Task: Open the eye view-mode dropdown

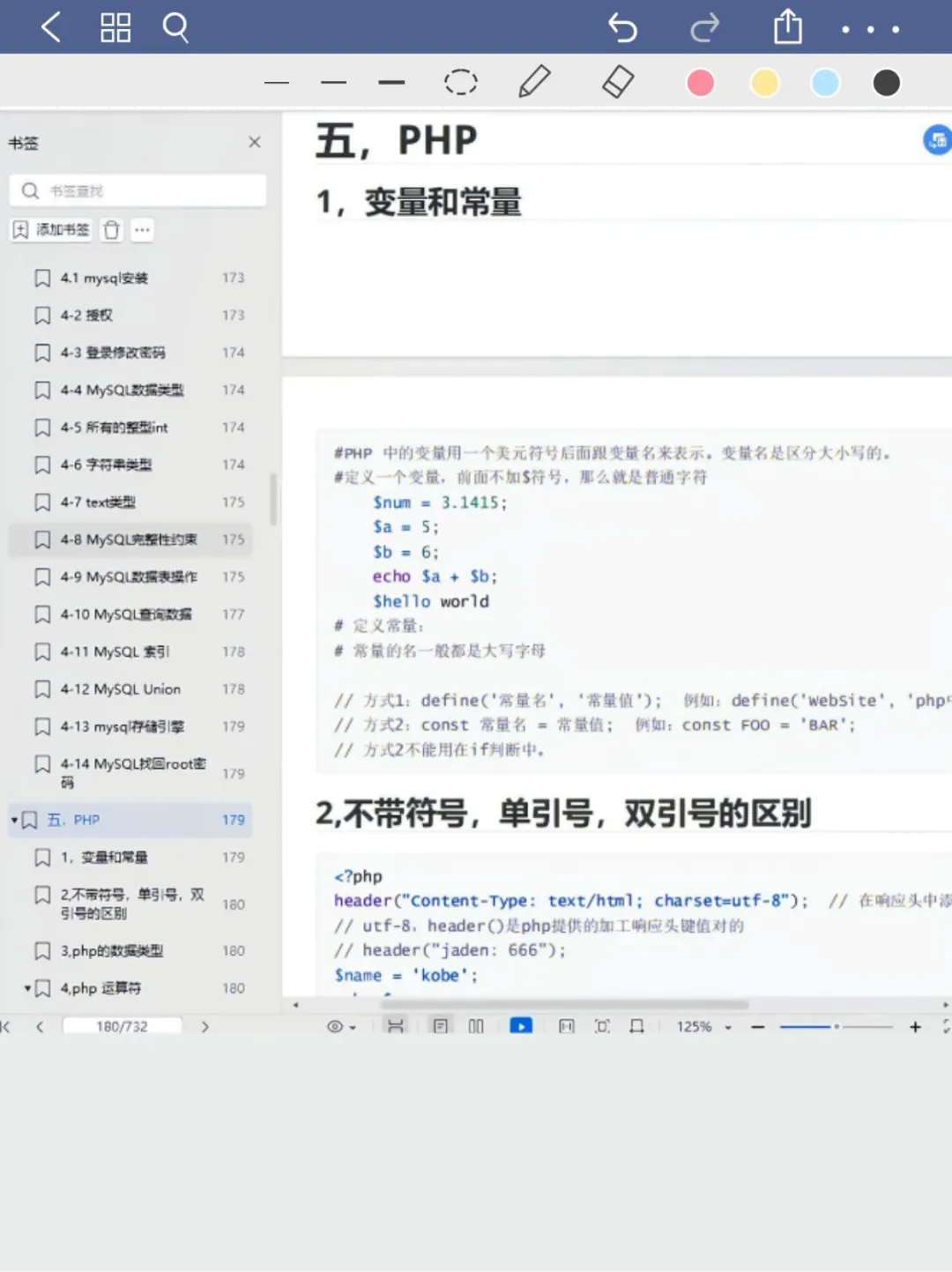Action: (340, 1027)
